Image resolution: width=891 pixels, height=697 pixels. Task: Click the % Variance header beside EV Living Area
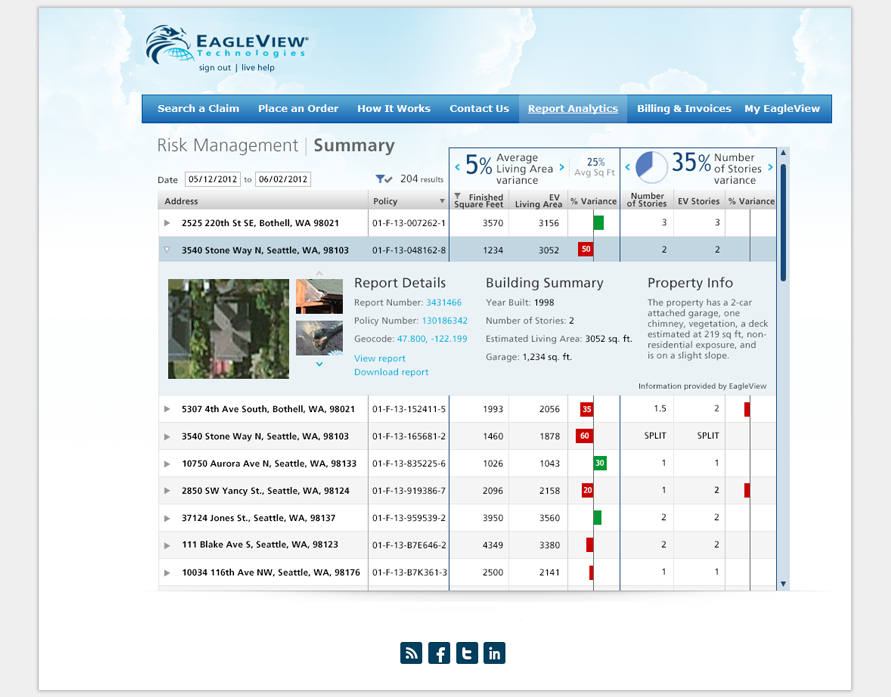click(593, 201)
